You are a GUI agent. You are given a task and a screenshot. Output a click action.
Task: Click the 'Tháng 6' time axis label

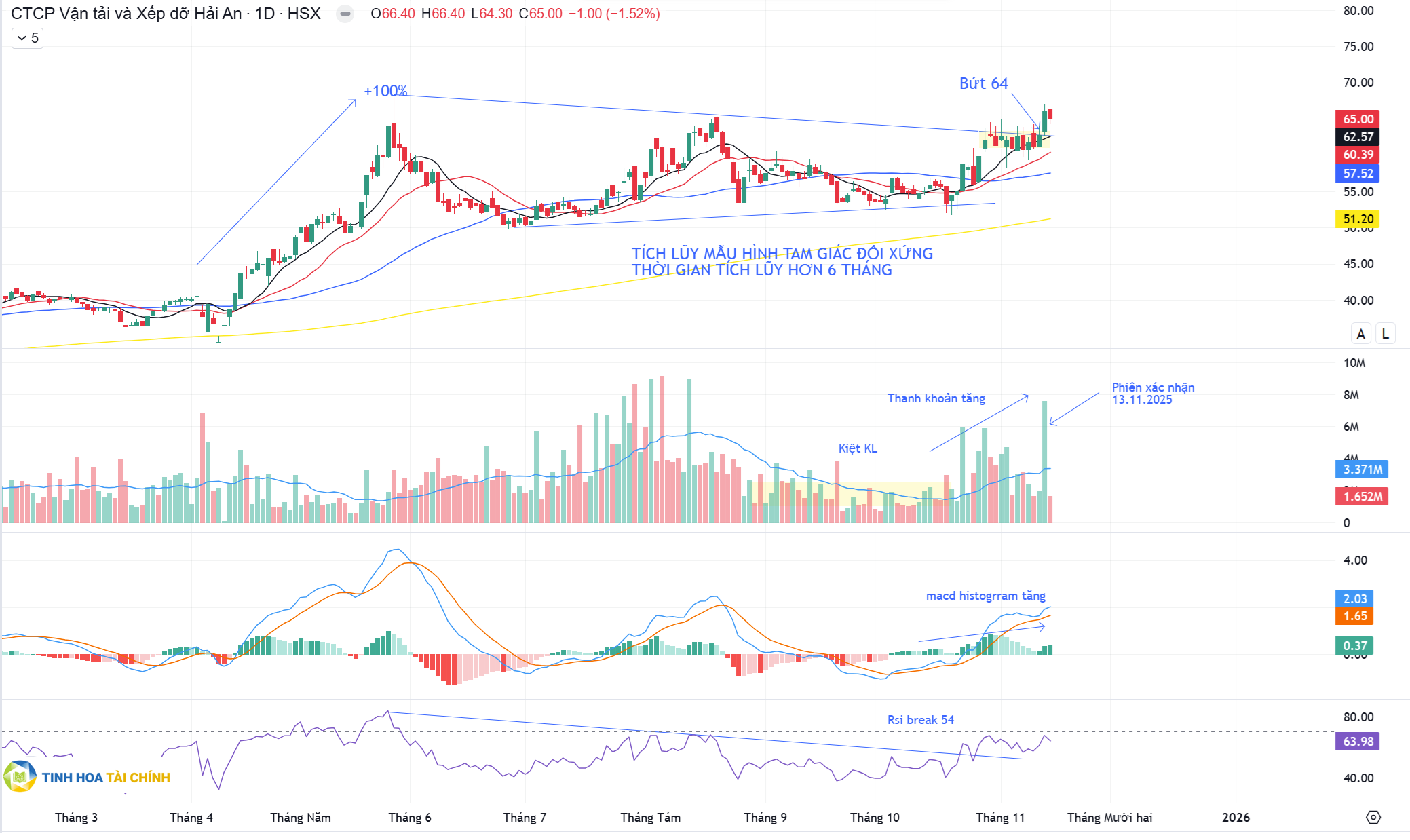[x=409, y=818]
